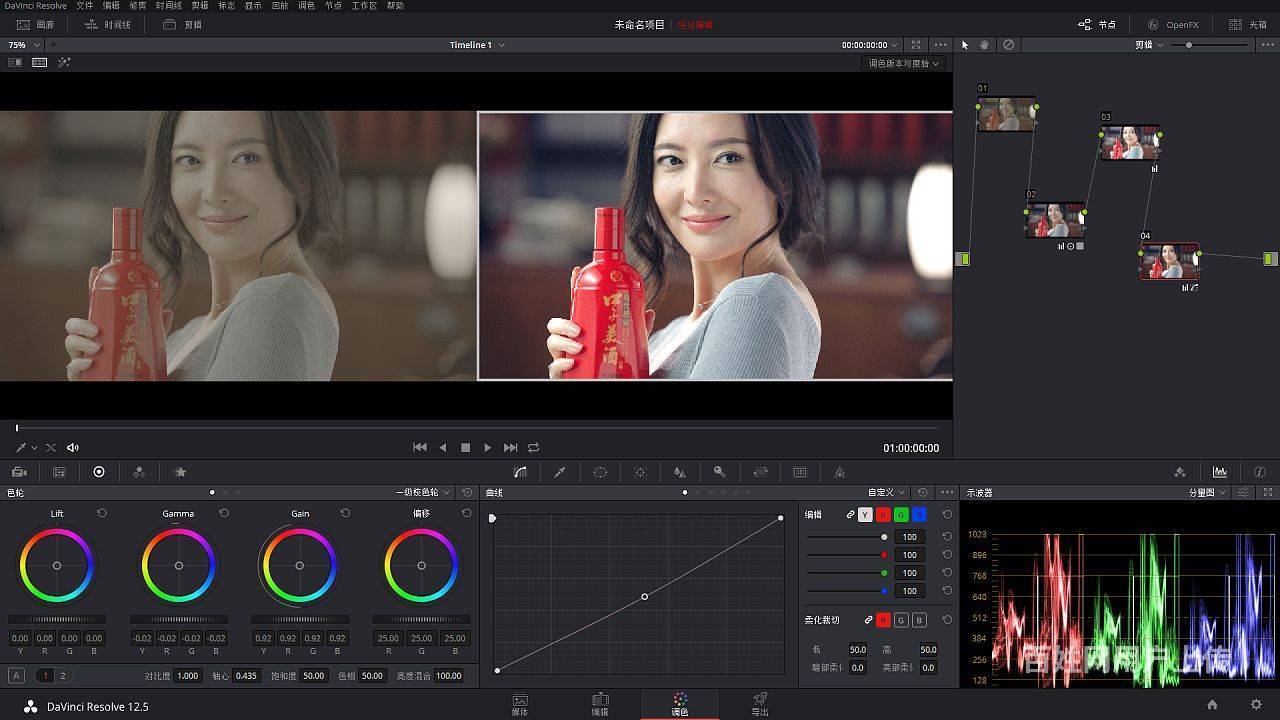This screenshot has height=720, width=1280.
Task: Open the 调色 menu in menu bar
Action: (306, 6)
